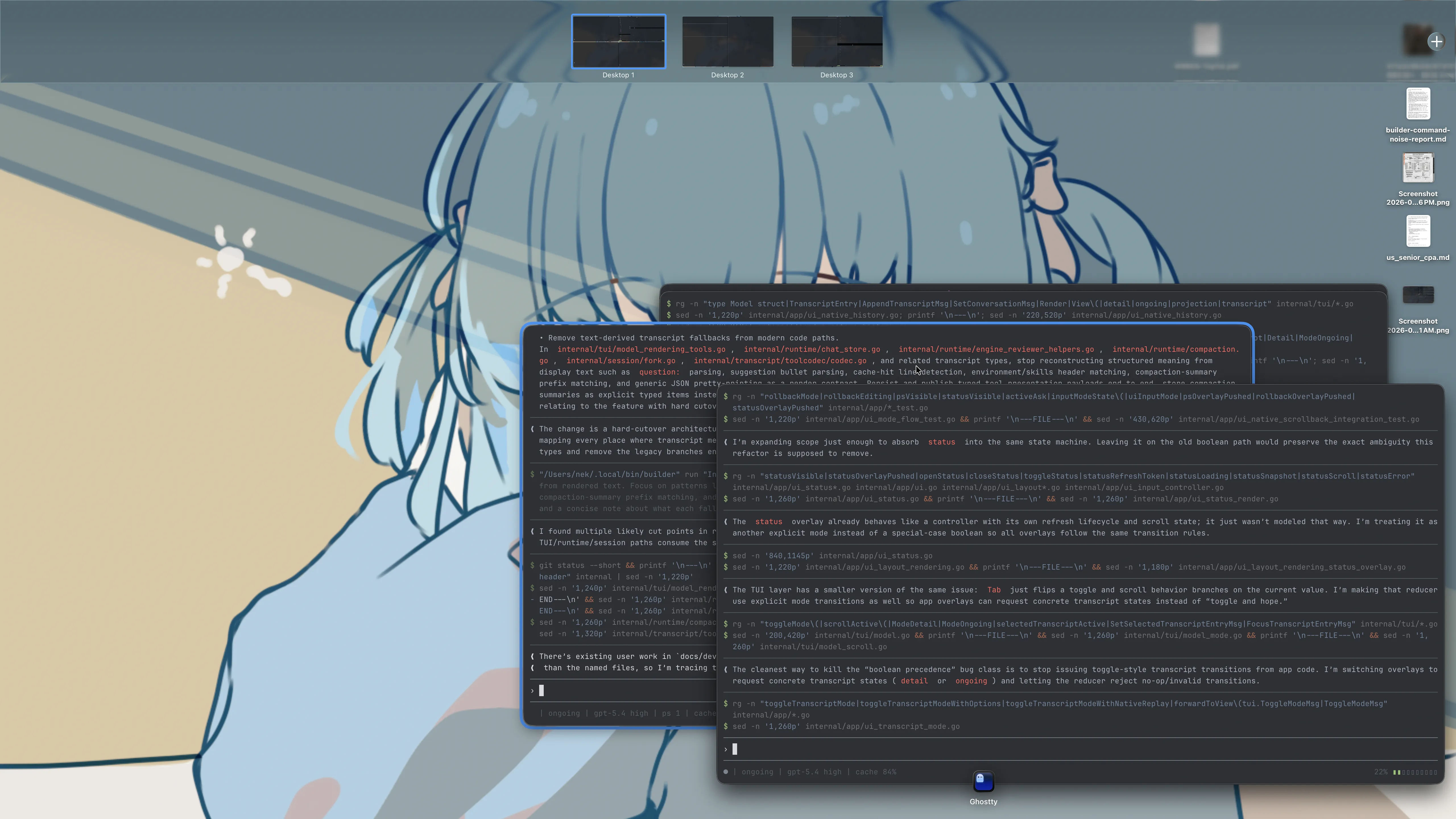Click 'gpt-5.4 high' in front terminal status bar
The width and height of the screenshot is (1456, 819).
814,772
